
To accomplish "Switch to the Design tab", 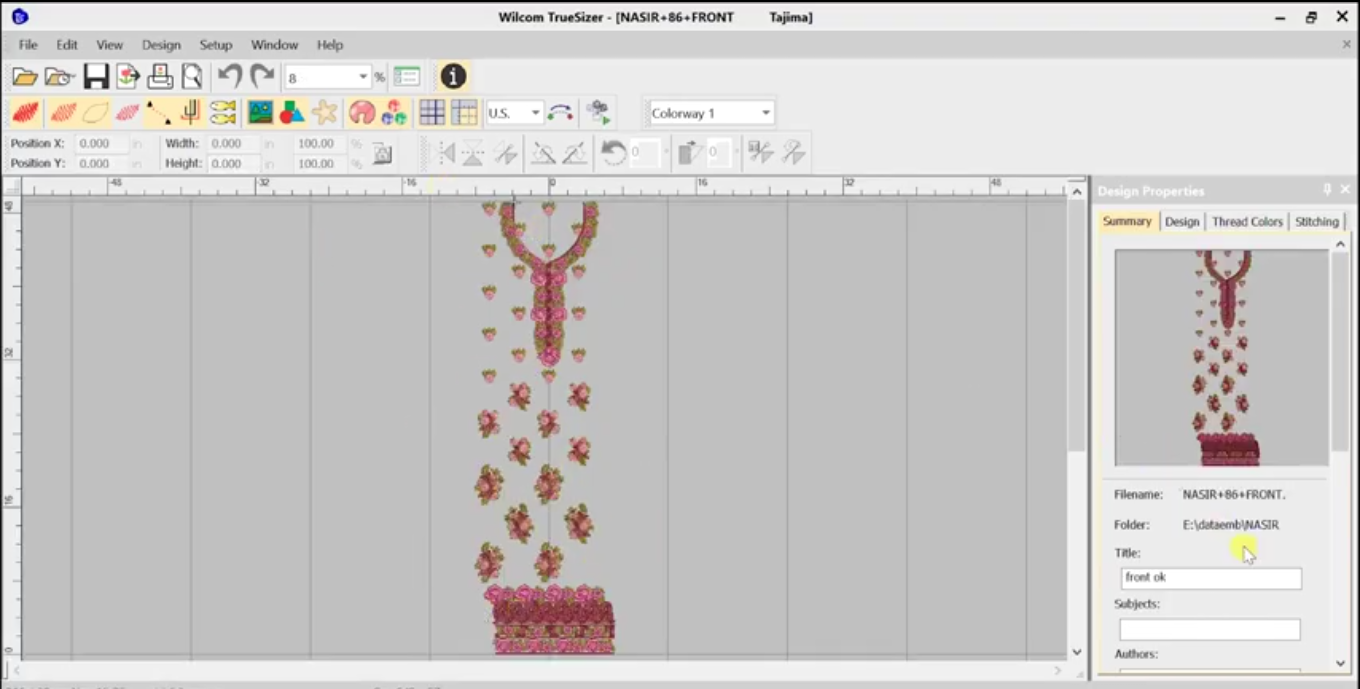I will [1182, 222].
